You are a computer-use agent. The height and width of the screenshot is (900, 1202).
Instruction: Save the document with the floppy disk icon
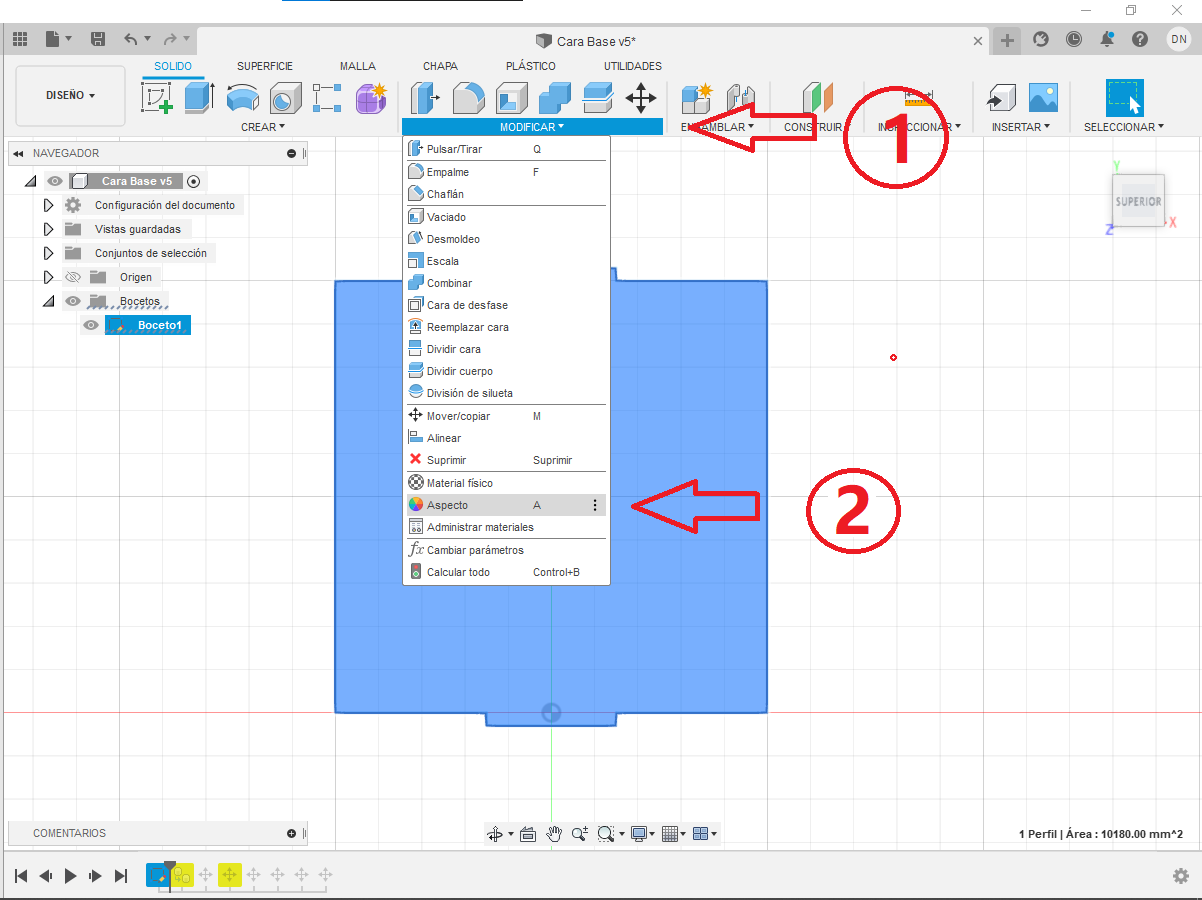coord(98,40)
